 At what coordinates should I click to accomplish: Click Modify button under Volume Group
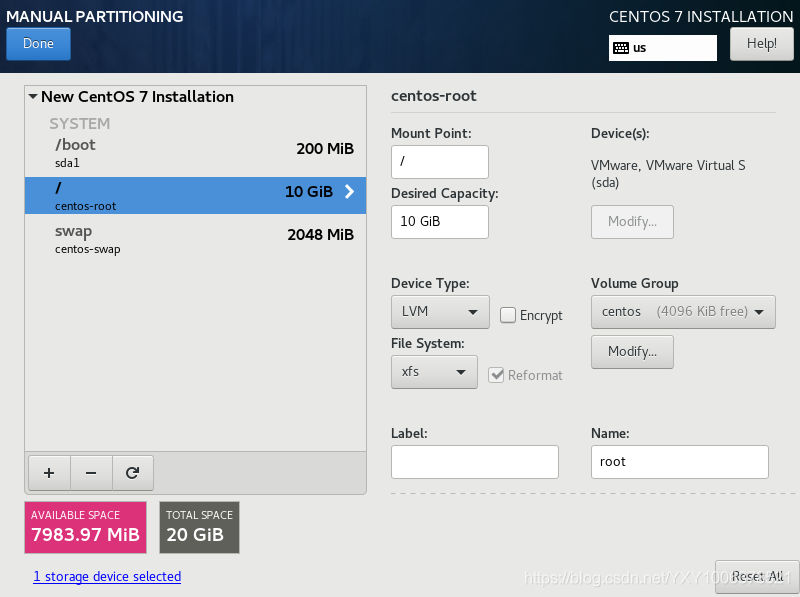pos(632,352)
